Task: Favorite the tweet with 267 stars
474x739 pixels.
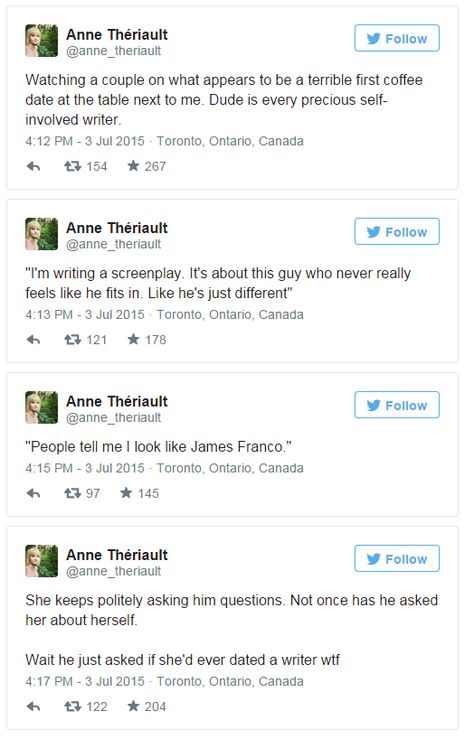Action: 133,166
